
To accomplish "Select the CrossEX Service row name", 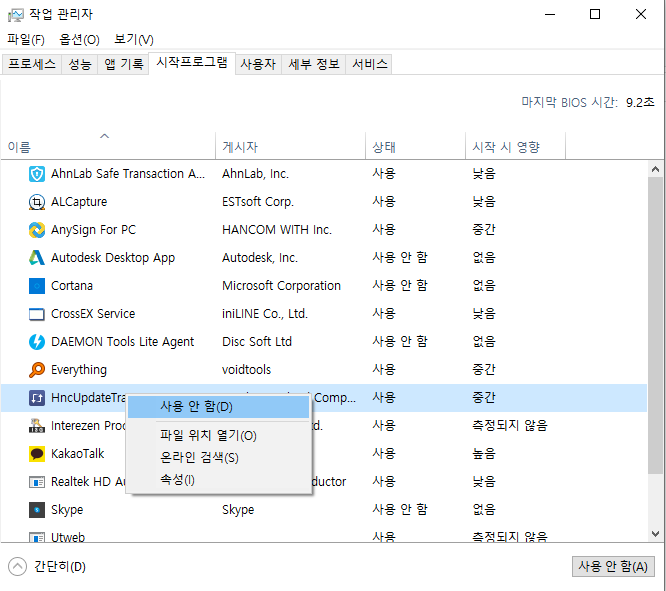I will point(93,314).
